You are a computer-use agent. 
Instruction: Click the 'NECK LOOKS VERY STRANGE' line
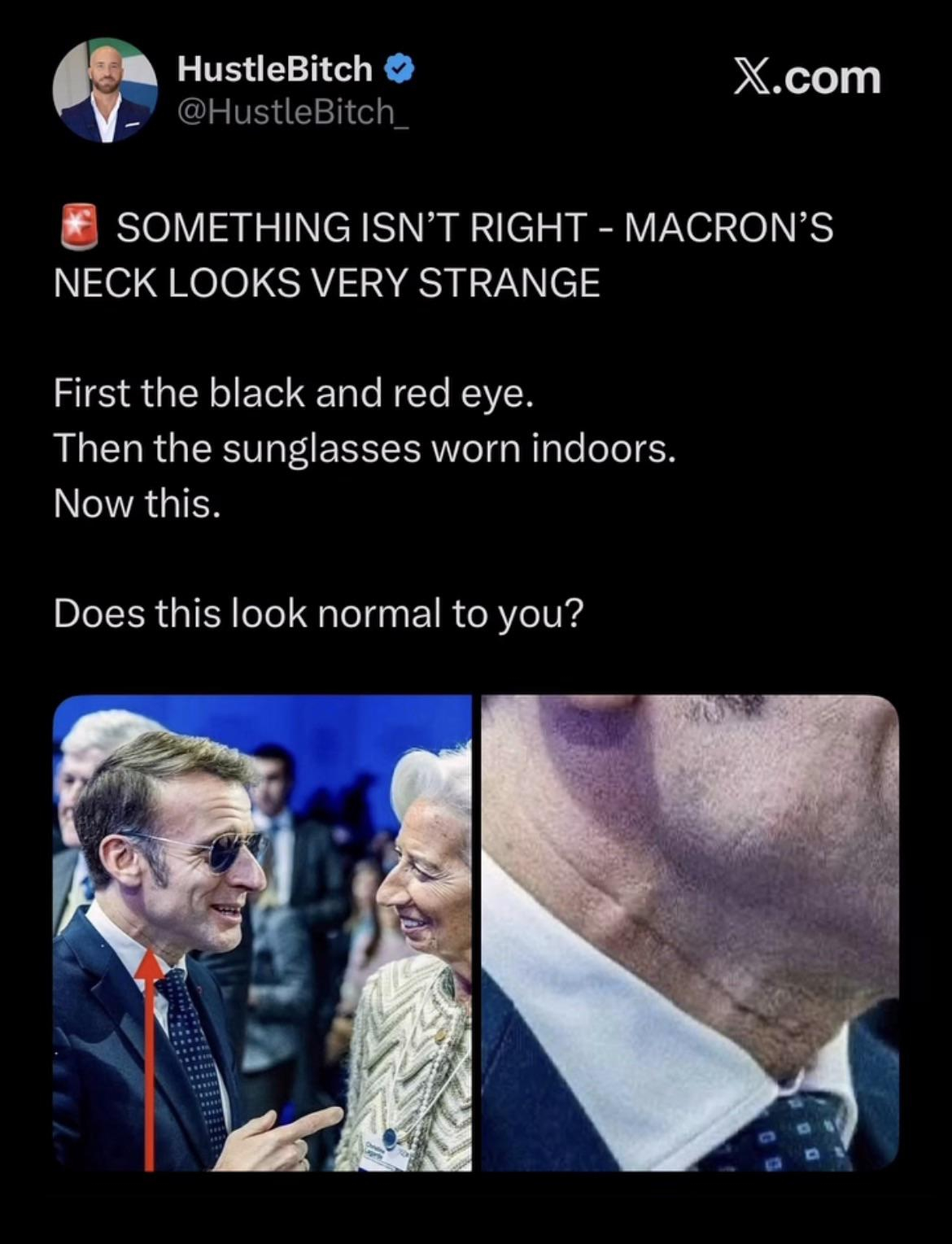[326, 282]
